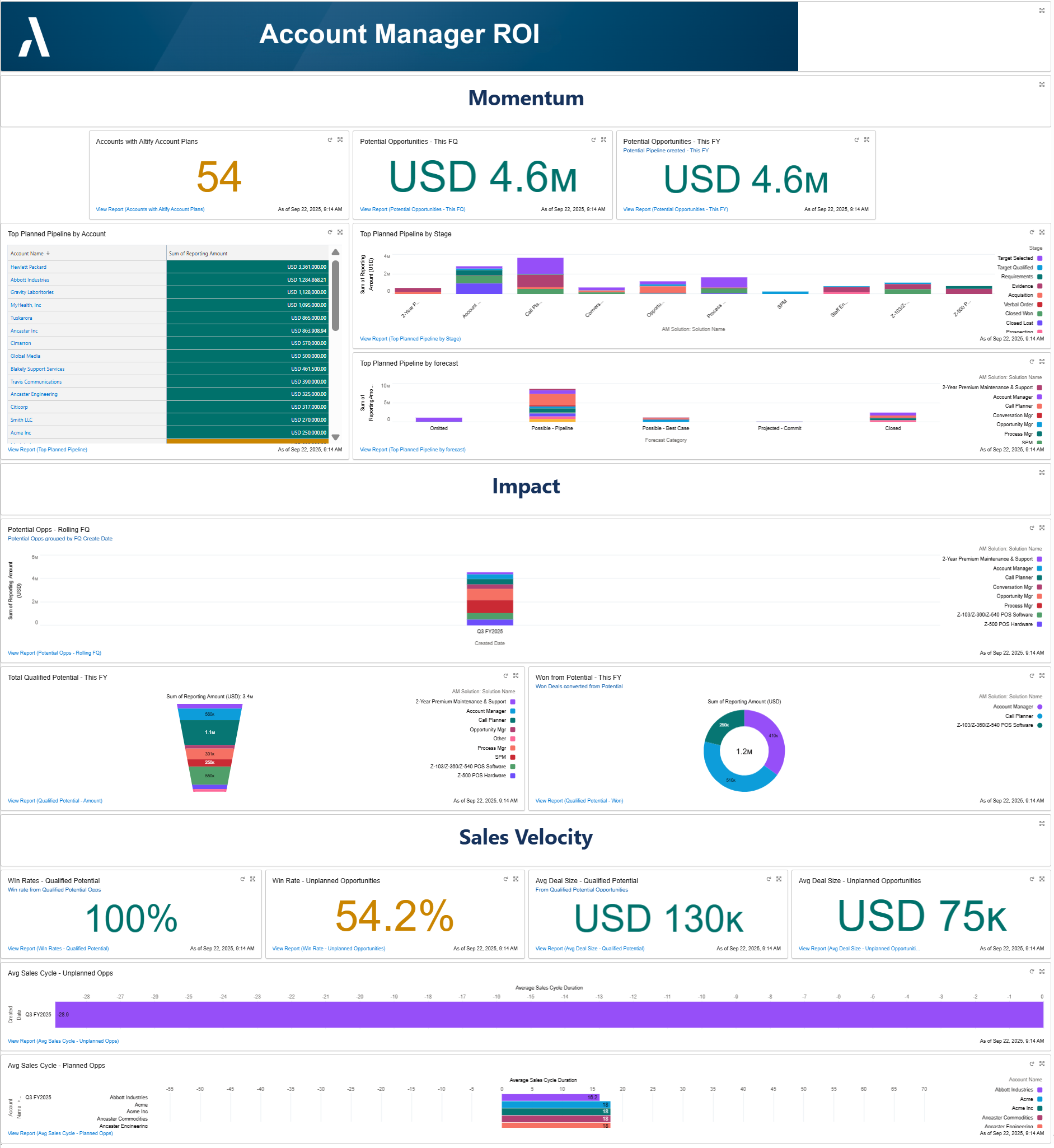
Task: Refresh the Accounts with Altify Account Plans widget
Action: coord(330,140)
